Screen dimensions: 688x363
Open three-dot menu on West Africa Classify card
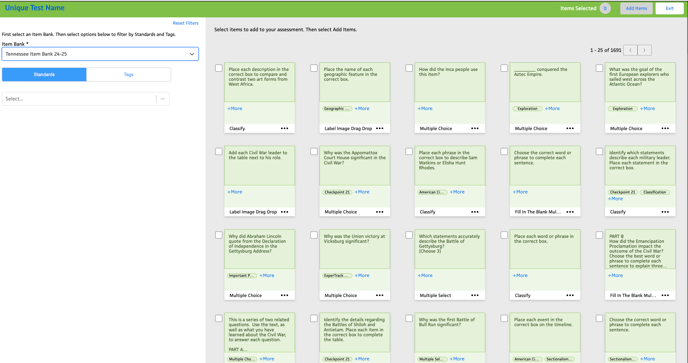tap(284, 129)
